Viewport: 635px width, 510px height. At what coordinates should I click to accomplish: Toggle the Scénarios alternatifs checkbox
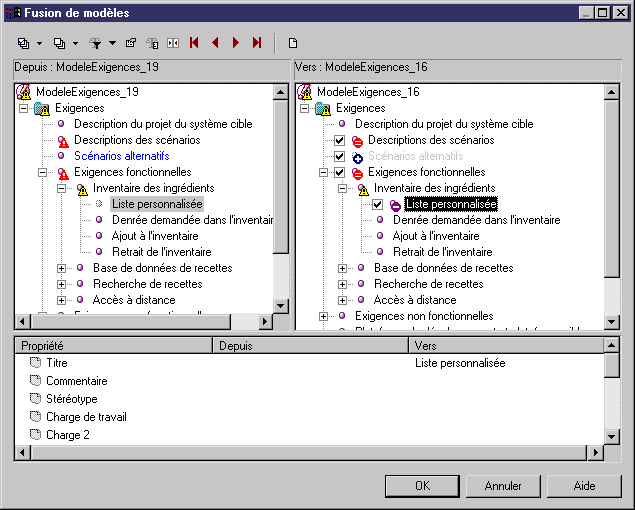(339, 157)
